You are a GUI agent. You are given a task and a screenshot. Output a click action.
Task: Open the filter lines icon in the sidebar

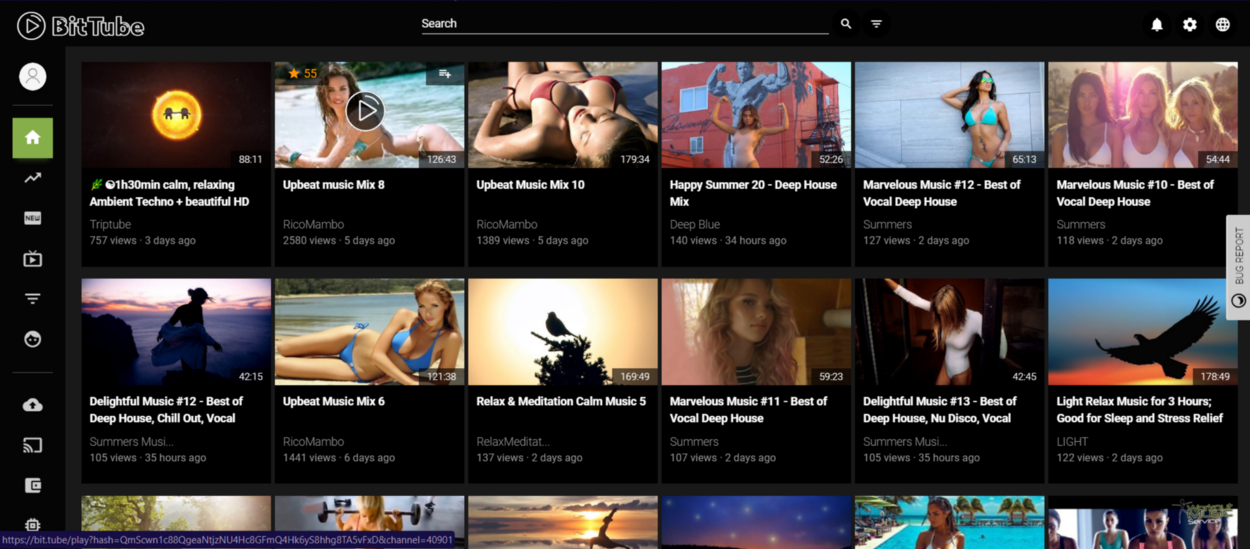coord(33,299)
